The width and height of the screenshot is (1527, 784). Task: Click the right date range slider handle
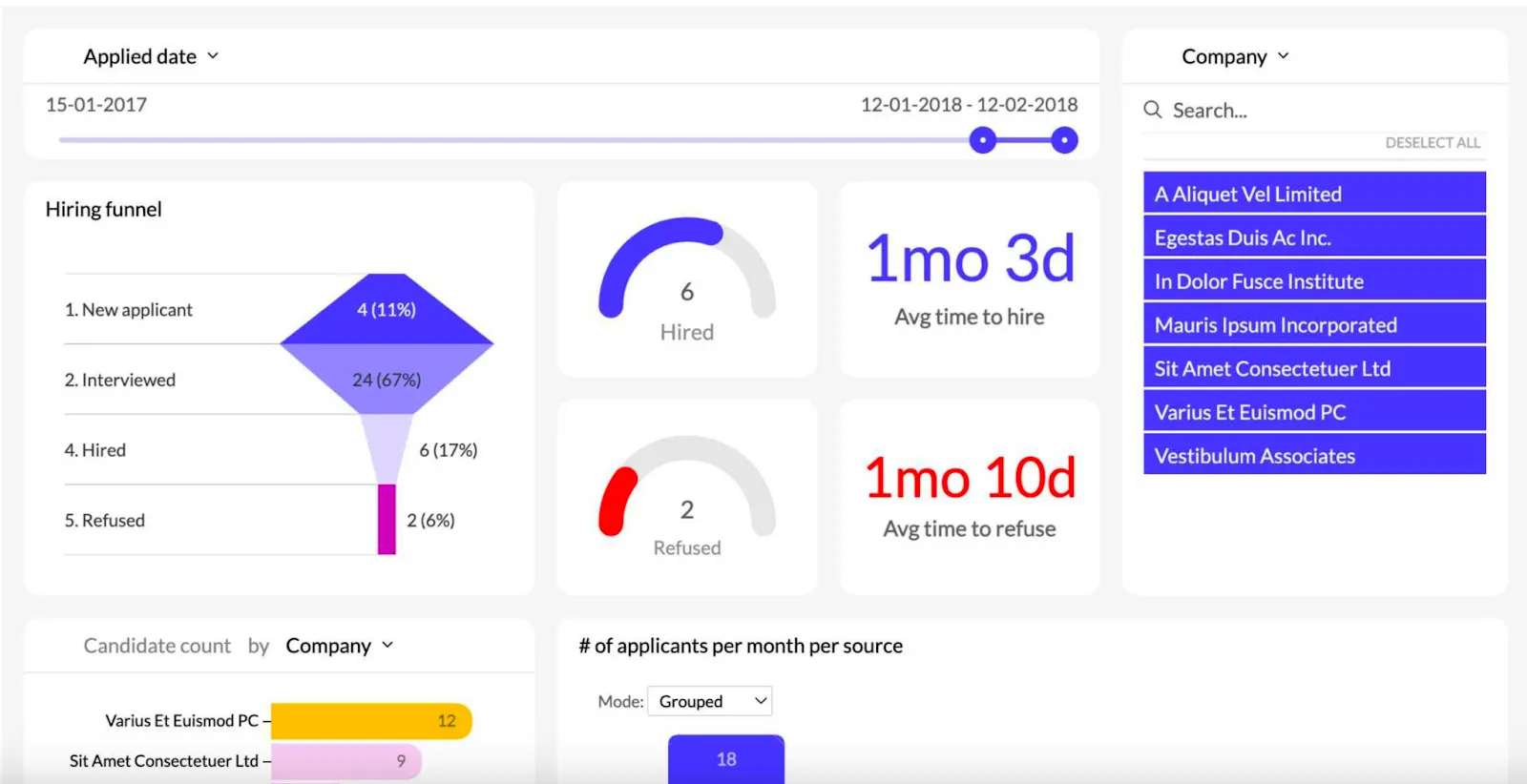pyautogui.click(x=1064, y=140)
